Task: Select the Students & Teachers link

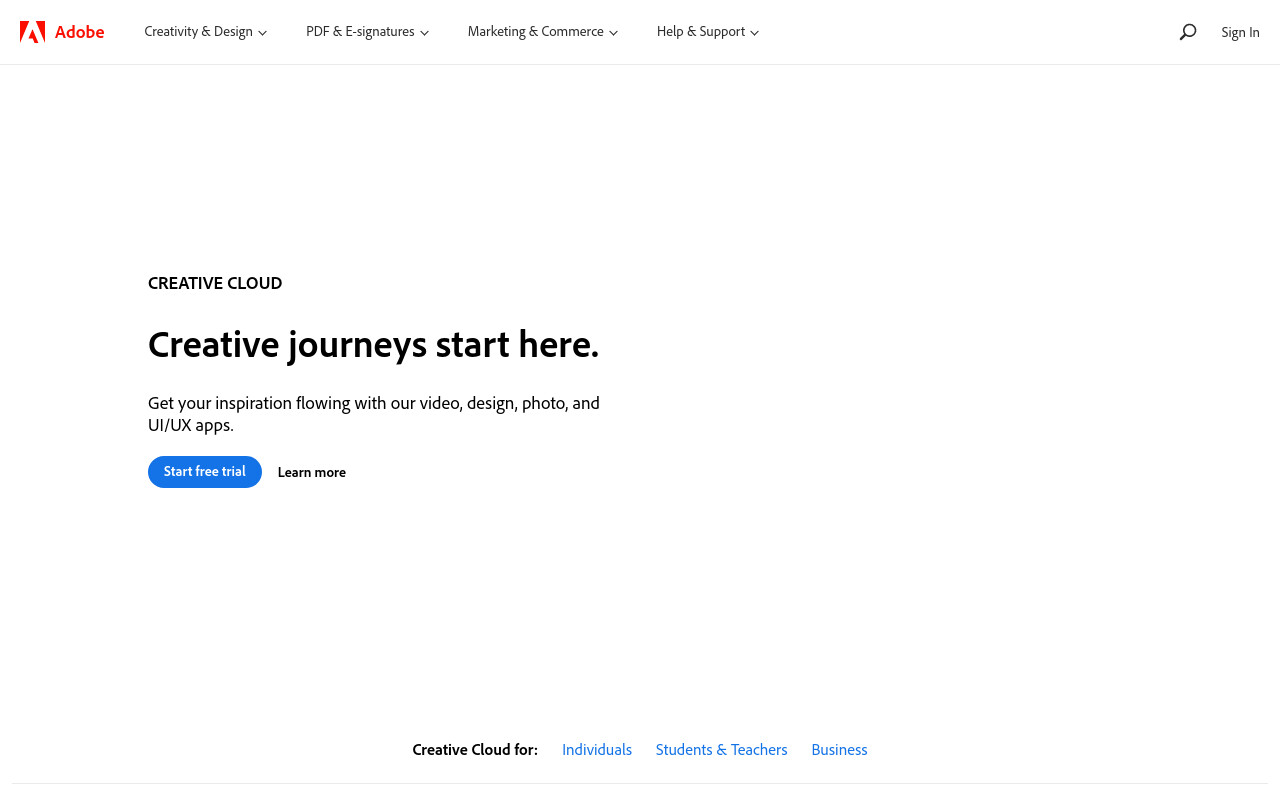Action: [722, 750]
